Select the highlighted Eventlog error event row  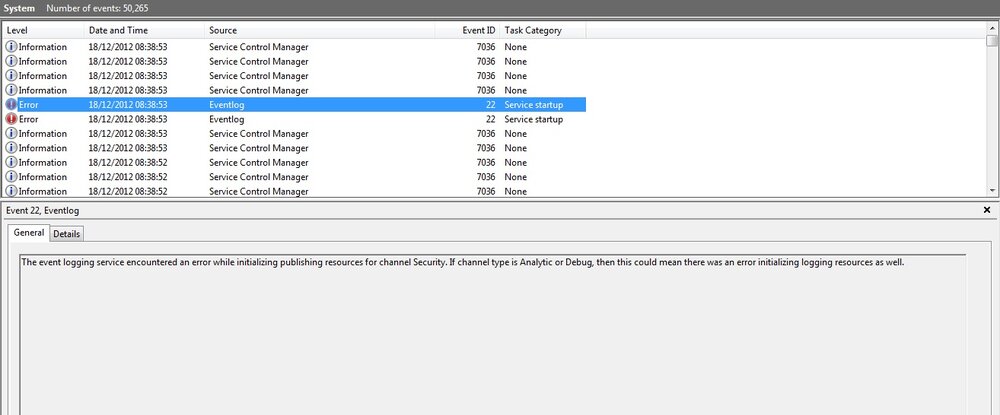click(x=294, y=105)
